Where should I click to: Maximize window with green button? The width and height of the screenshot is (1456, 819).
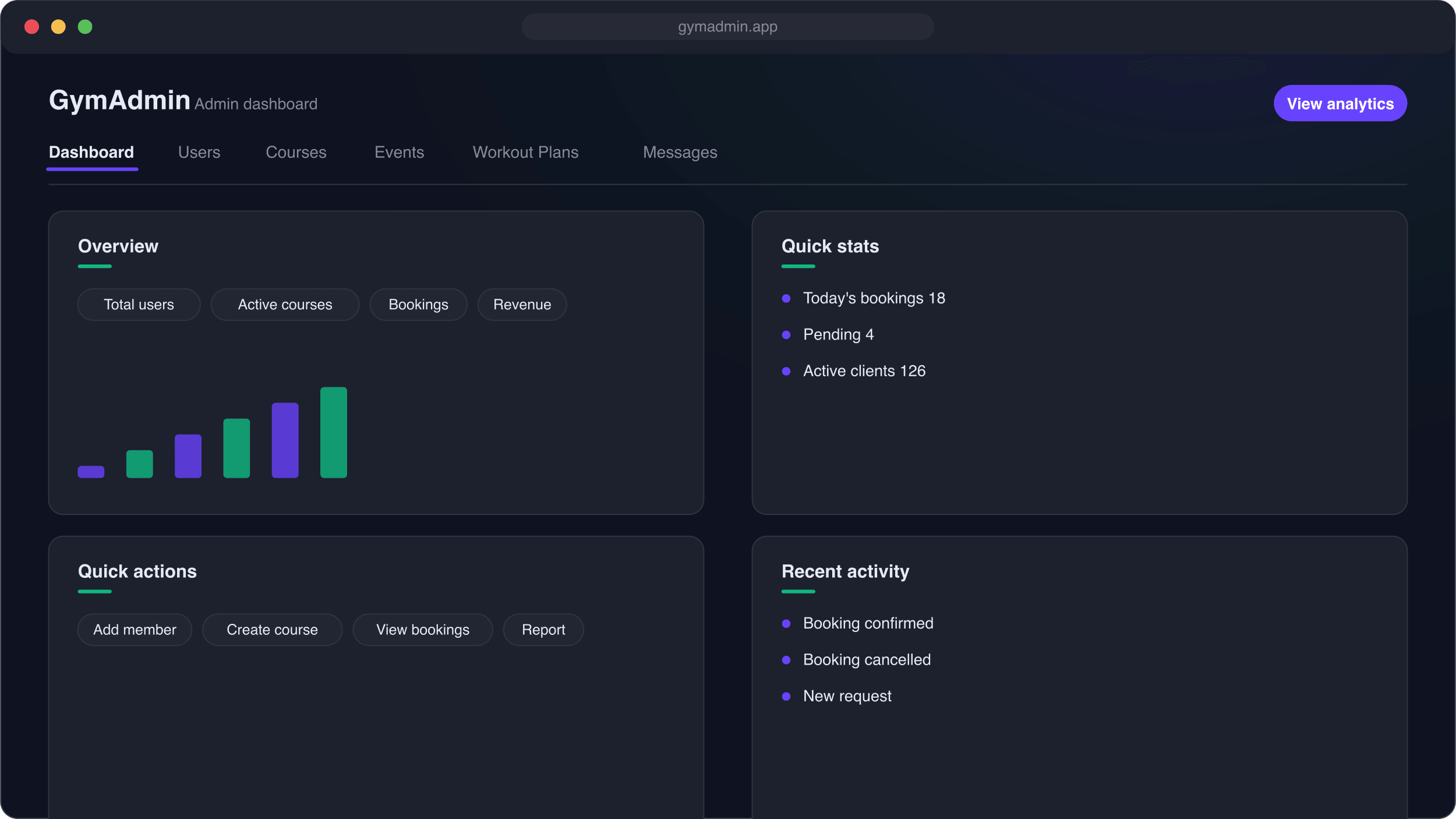coord(85,27)
